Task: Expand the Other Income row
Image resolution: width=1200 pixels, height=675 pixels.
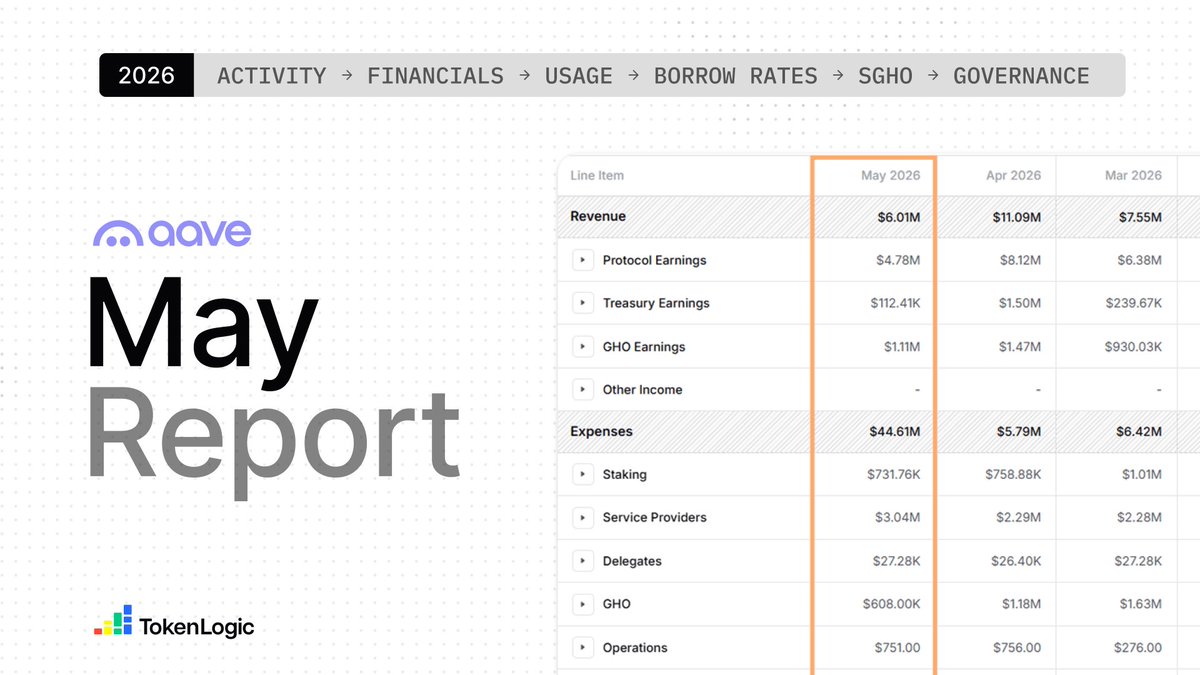Action: [582, 390]
